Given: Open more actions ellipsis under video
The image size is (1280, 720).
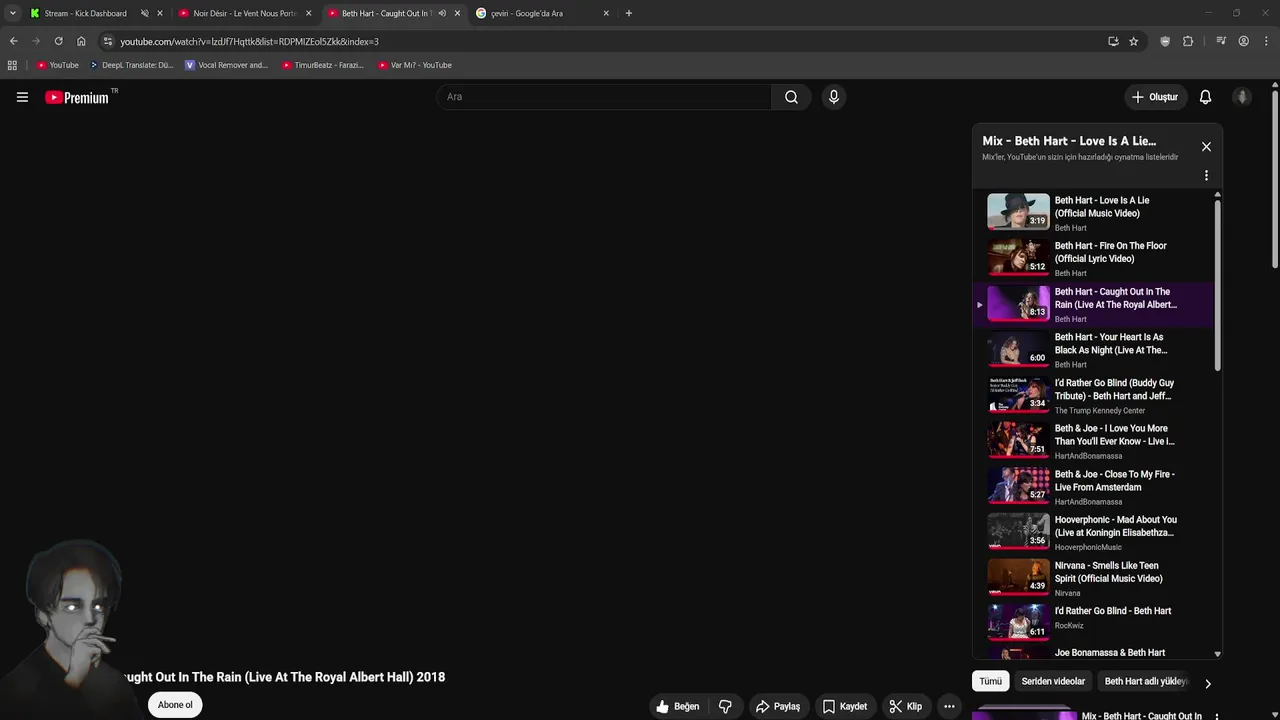Looking at the screenshot, I should coord(949,706).
